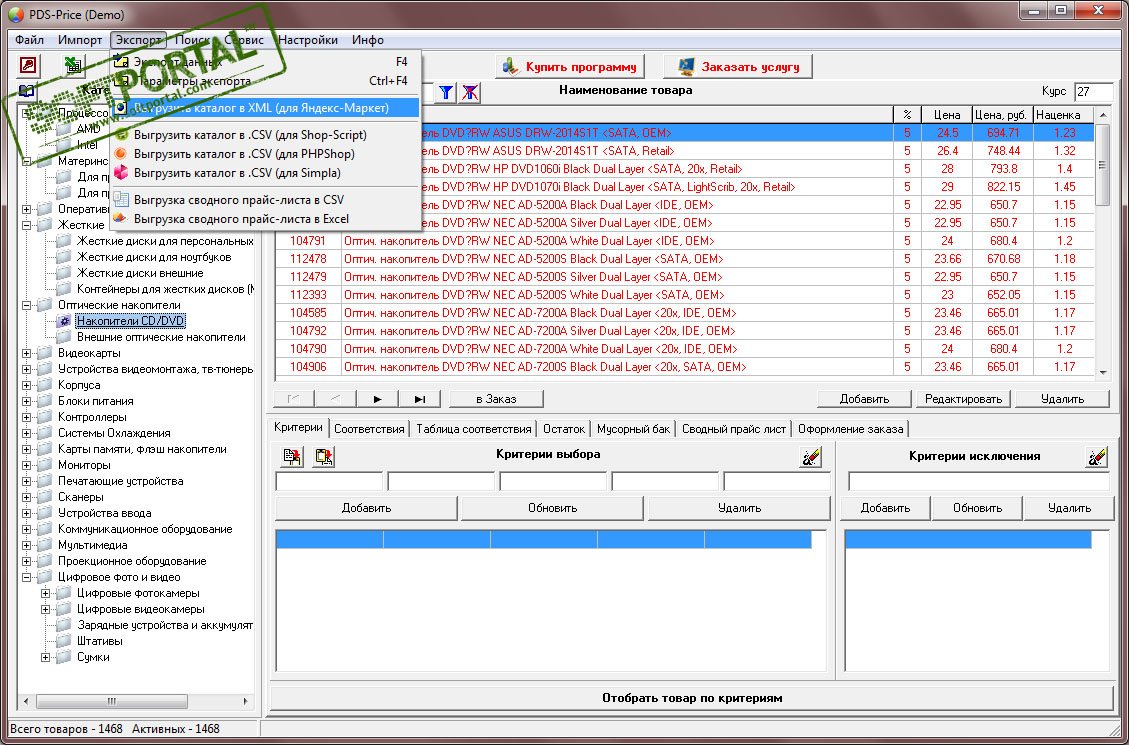
Task: Expand the Сканеры tree node
Action: tap(27, 497)
